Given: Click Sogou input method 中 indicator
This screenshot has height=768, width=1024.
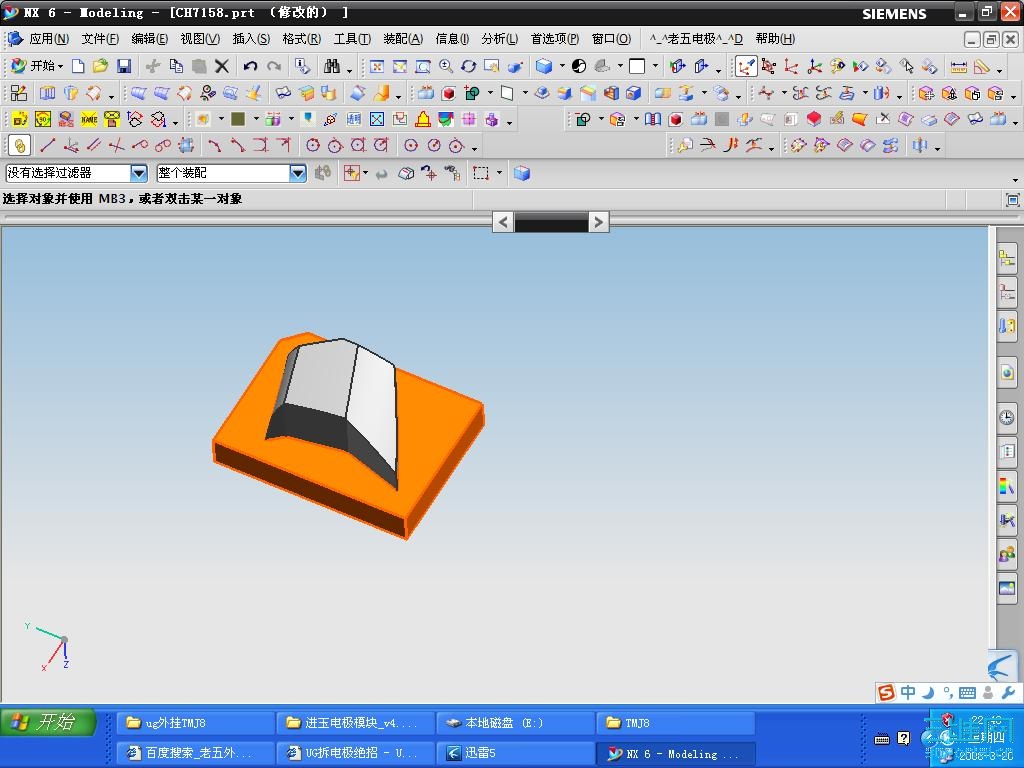Looking at the screenshot, I should 908,692.
